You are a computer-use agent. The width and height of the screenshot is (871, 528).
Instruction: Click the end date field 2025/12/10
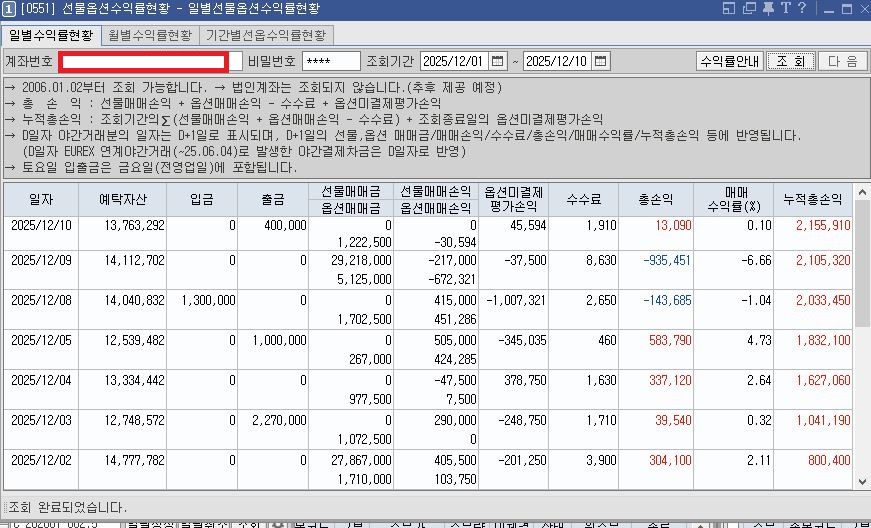tap(558, 61)
